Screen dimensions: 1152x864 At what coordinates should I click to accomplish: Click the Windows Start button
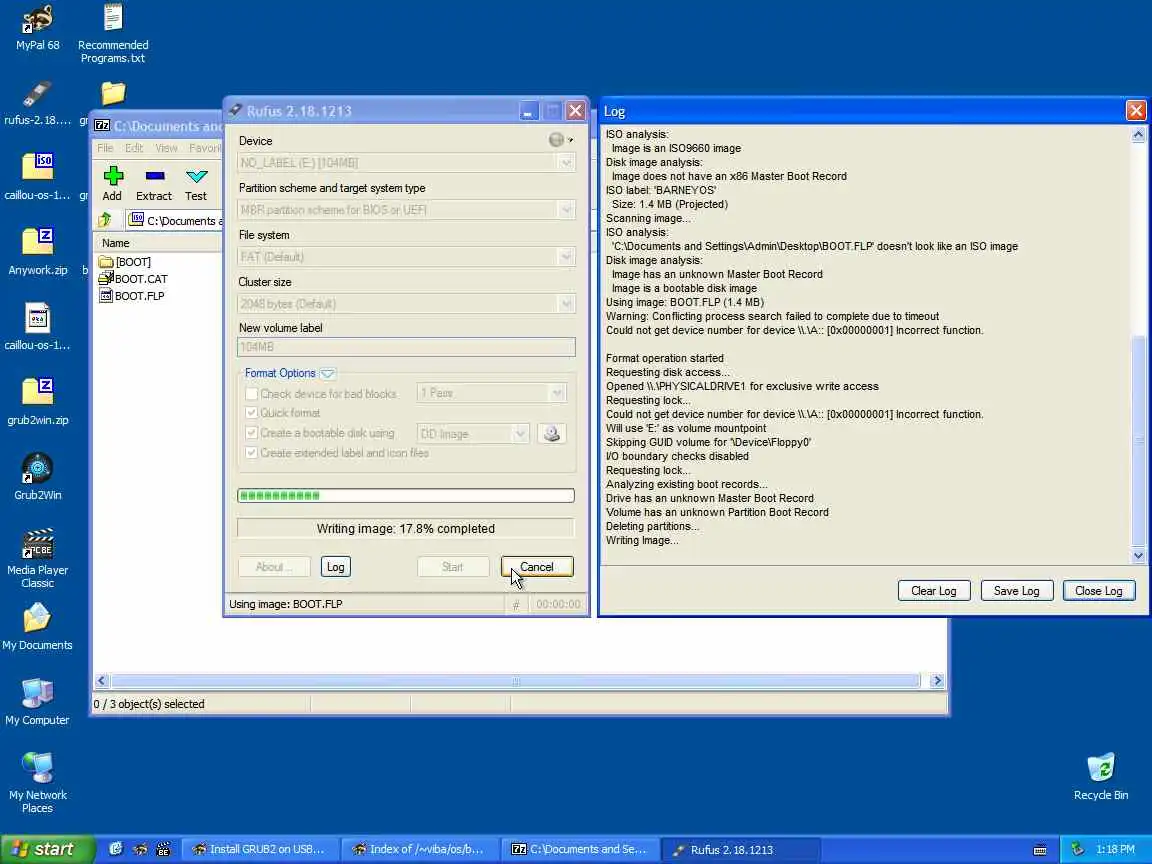click(48, 849)
